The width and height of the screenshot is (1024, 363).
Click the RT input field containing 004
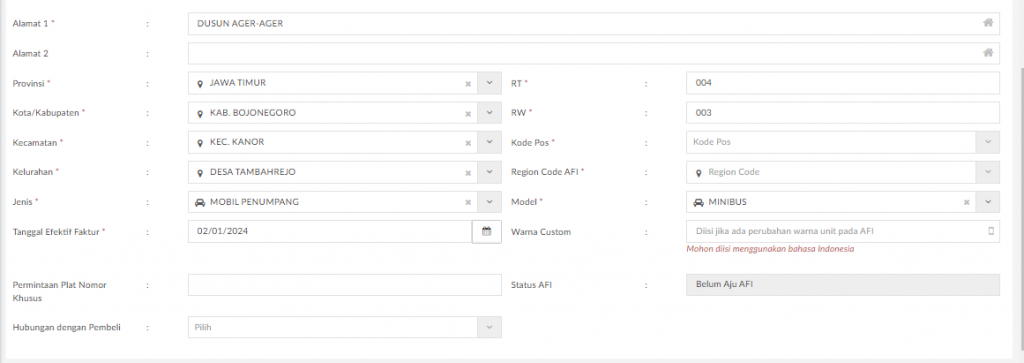pyautogui.click(x=842, y=84)
